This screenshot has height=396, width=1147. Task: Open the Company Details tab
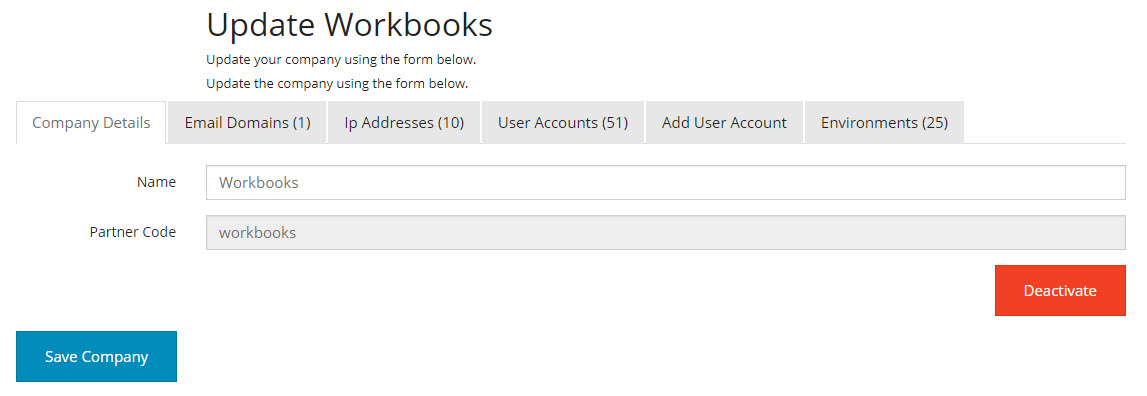pyautogui.click(x=91, y=122)
